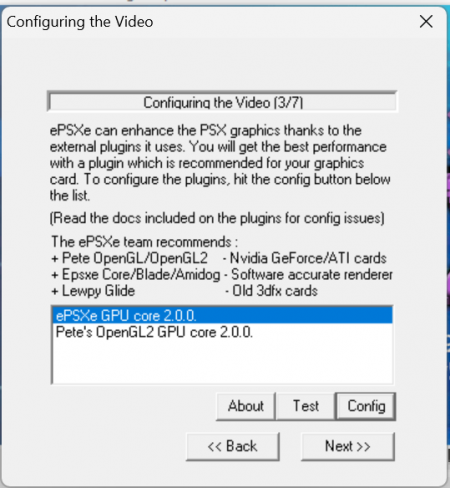450x488 pixels.
Task: Click the Test button for selected plugin
Action: click(x=306, y=406)
